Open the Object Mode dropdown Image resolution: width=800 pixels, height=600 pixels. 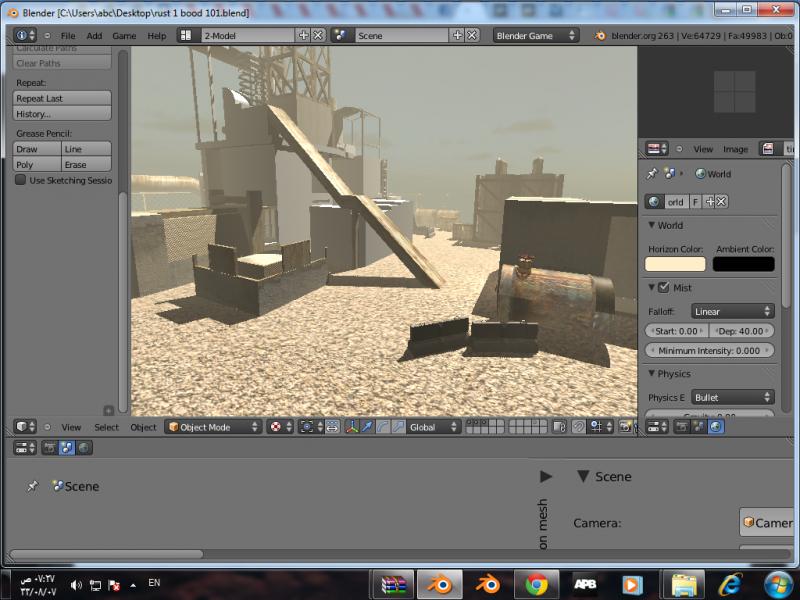click(x=213, y=427)
